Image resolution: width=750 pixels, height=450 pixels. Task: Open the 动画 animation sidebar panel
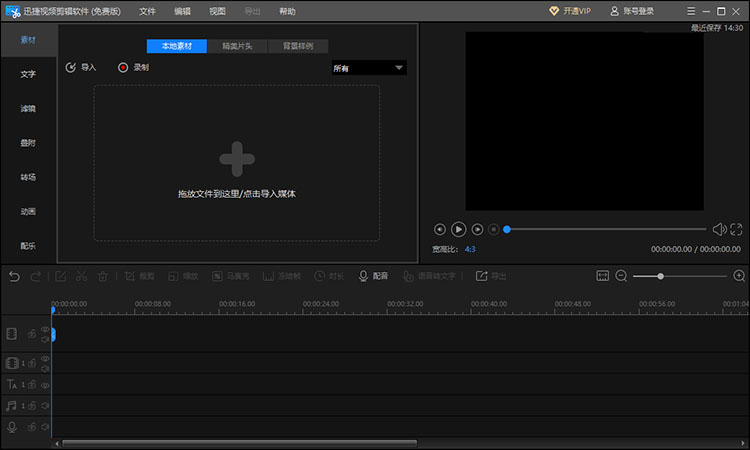pos(28,211)
